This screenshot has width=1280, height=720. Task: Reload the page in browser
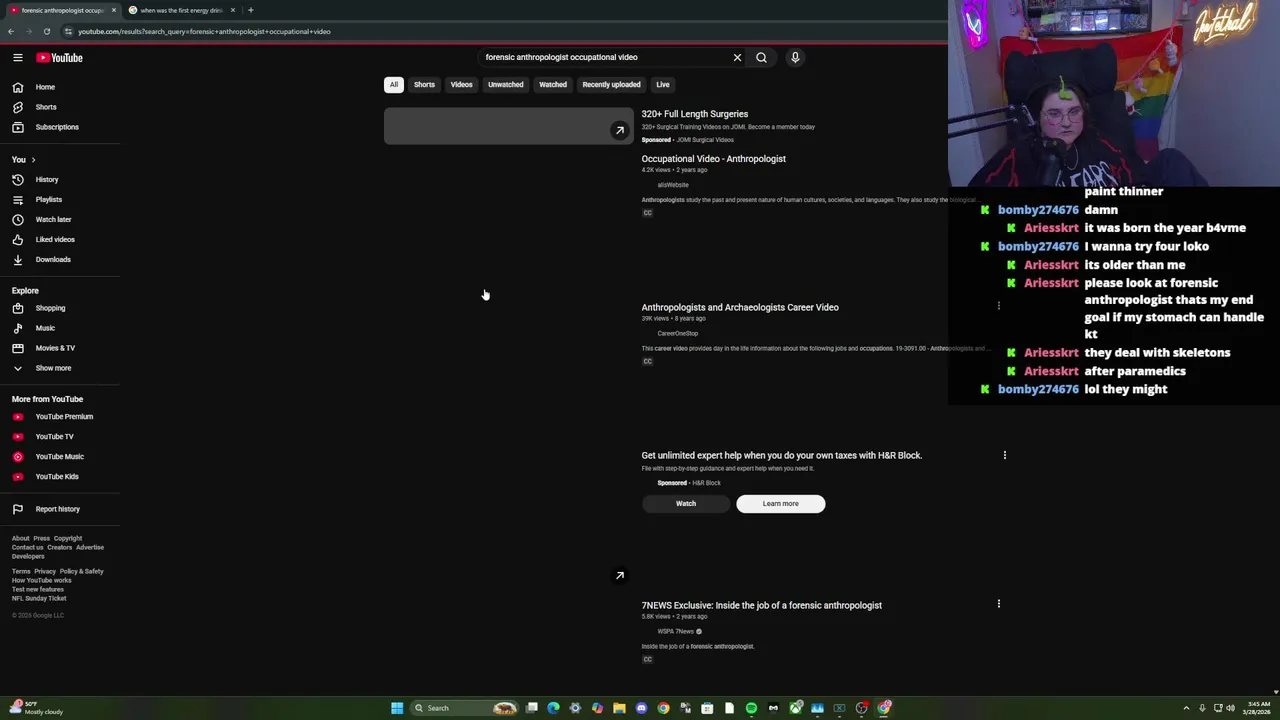(47, 31)
